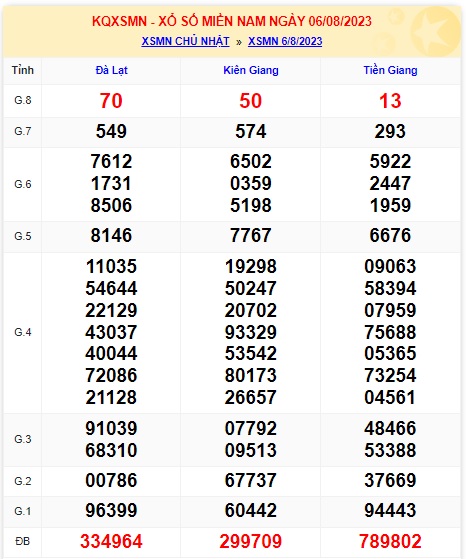The image size is (466, 559).
Task: Select Đà Lạt G.5 number 8146
Action: [111, 235]
